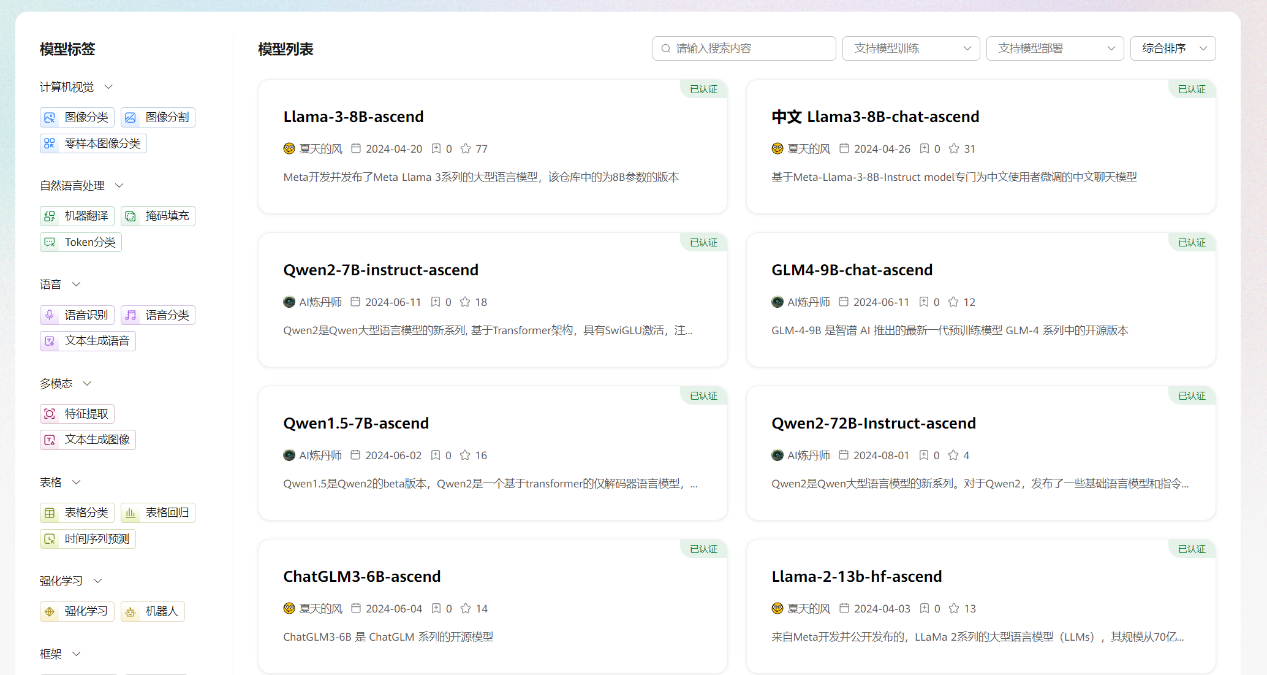Image resolution: width=1267 pixels, height=675 pixels.
Task: Click the bookmark icon on Llama-3-8B-ascend
Action: coord(436,148)
